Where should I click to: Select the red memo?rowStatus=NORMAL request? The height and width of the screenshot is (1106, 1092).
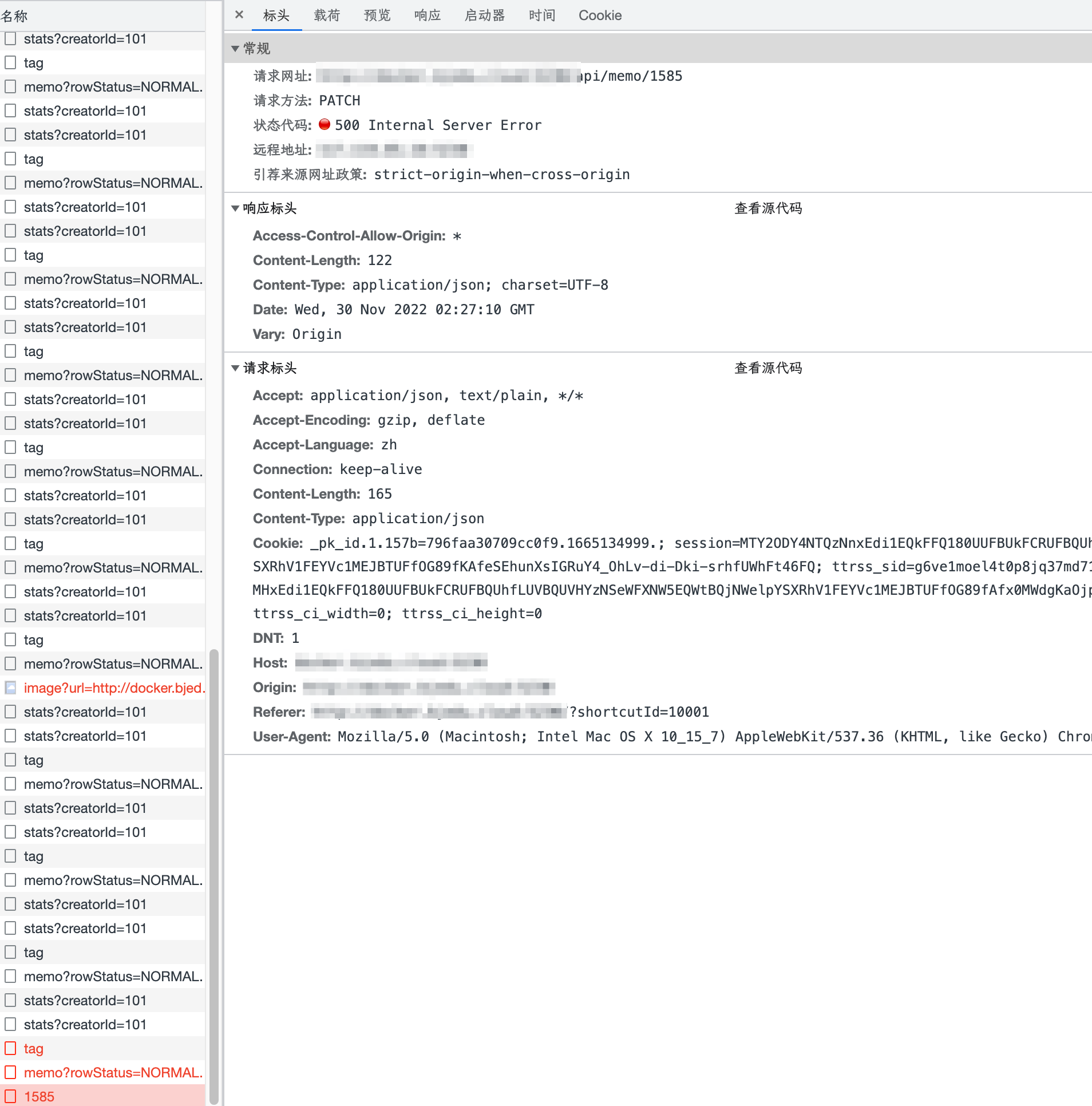[102, 1072]
